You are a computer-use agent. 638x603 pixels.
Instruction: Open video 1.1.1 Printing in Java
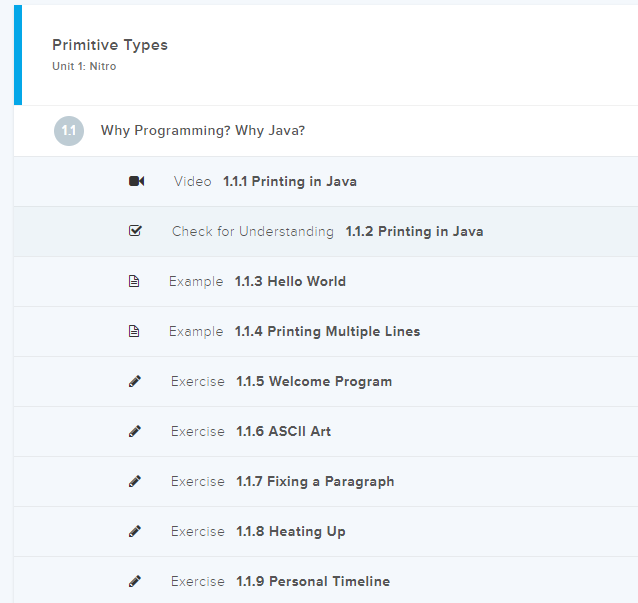tap(289, 181)
